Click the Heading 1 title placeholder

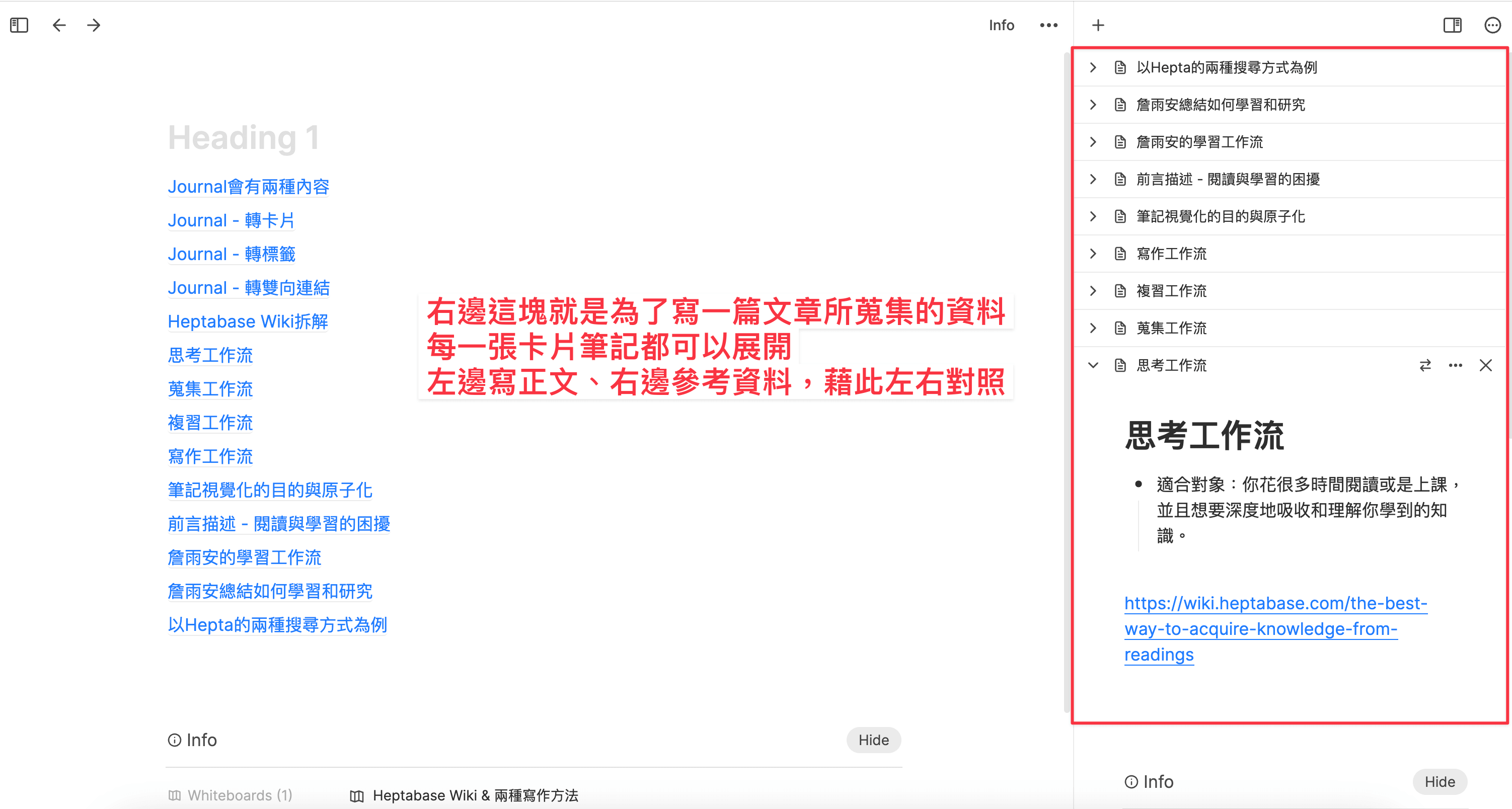[244, 138]
